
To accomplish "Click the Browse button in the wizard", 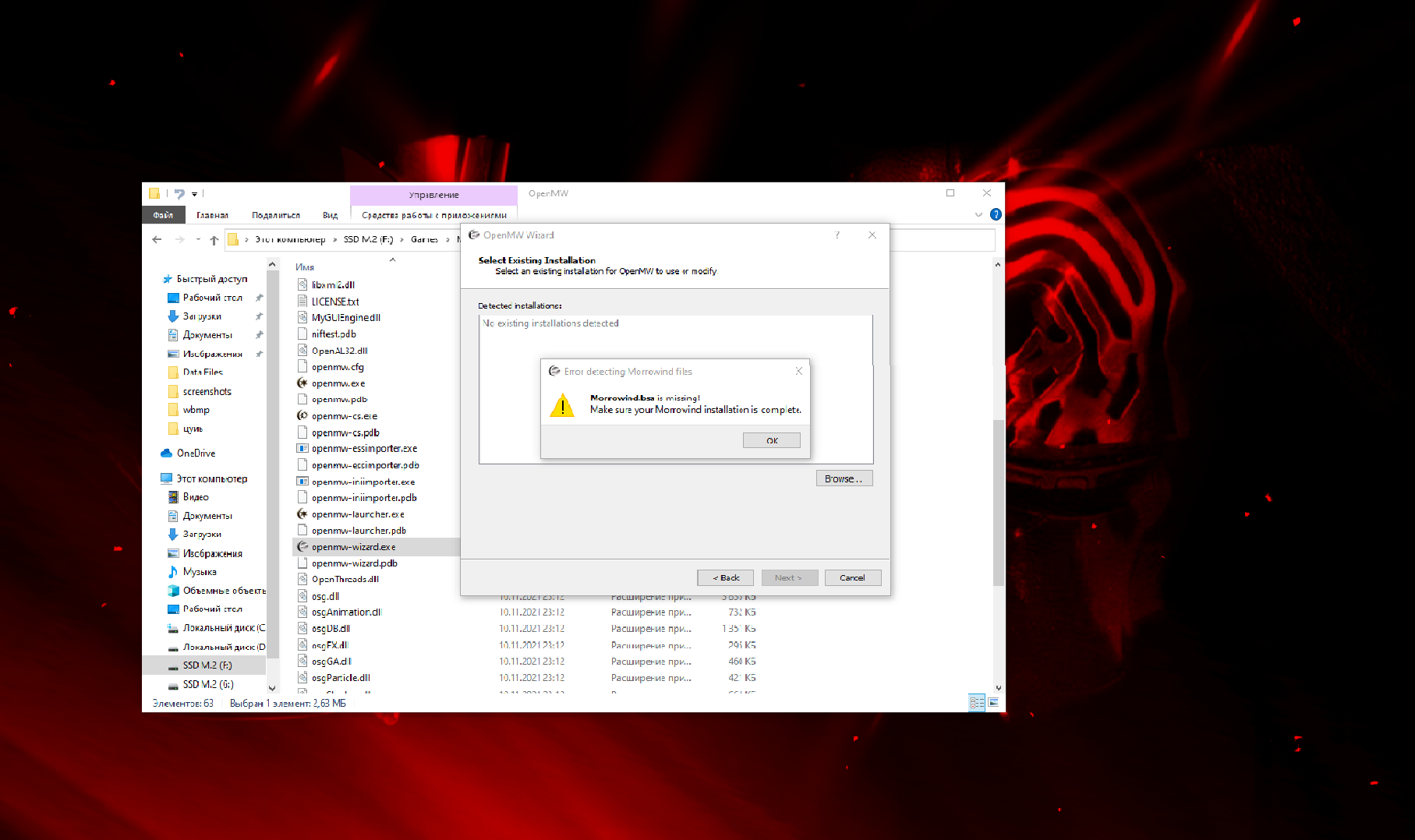I will pos(844,478).
